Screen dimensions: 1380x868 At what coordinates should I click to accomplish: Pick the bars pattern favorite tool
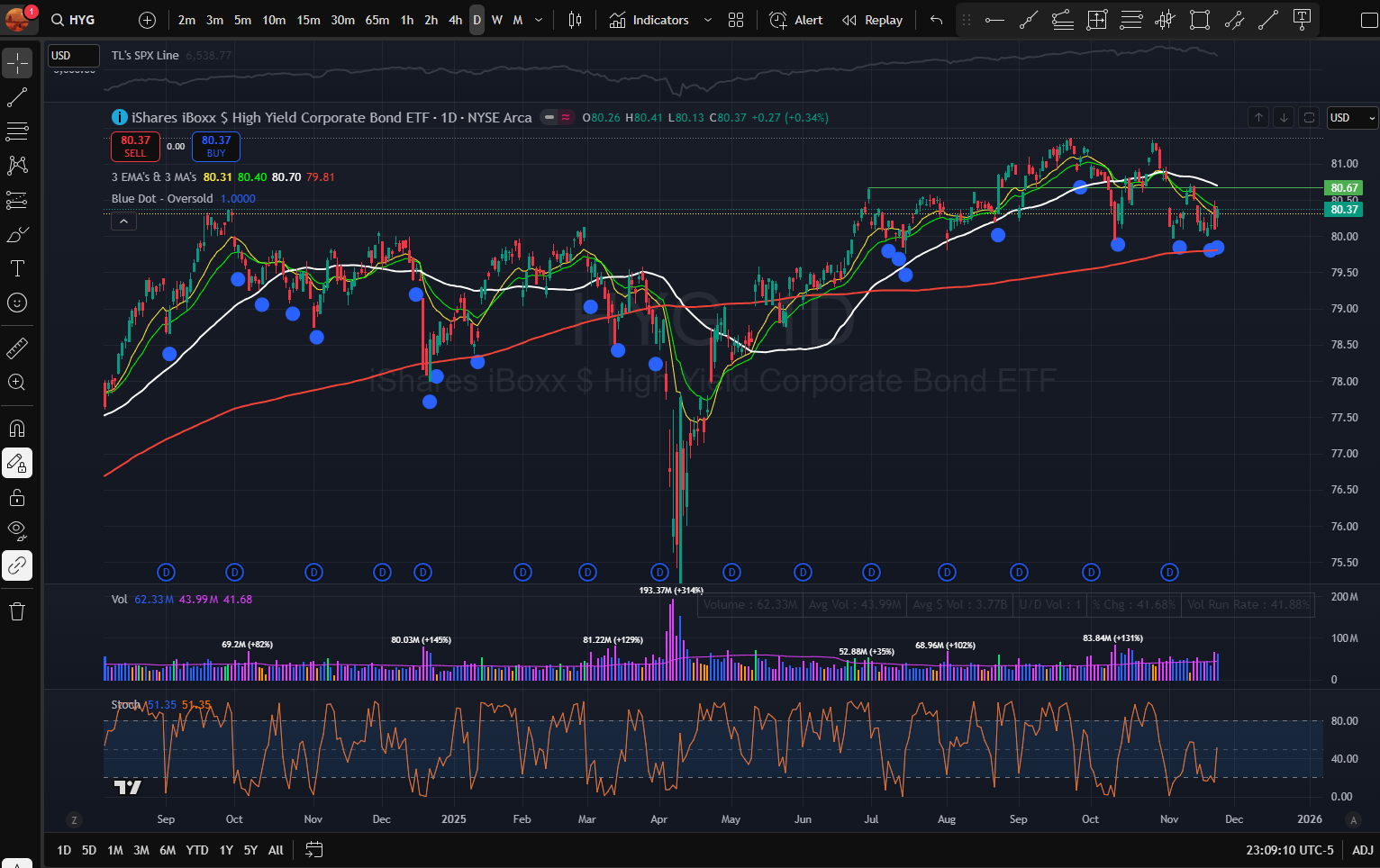1165,20
